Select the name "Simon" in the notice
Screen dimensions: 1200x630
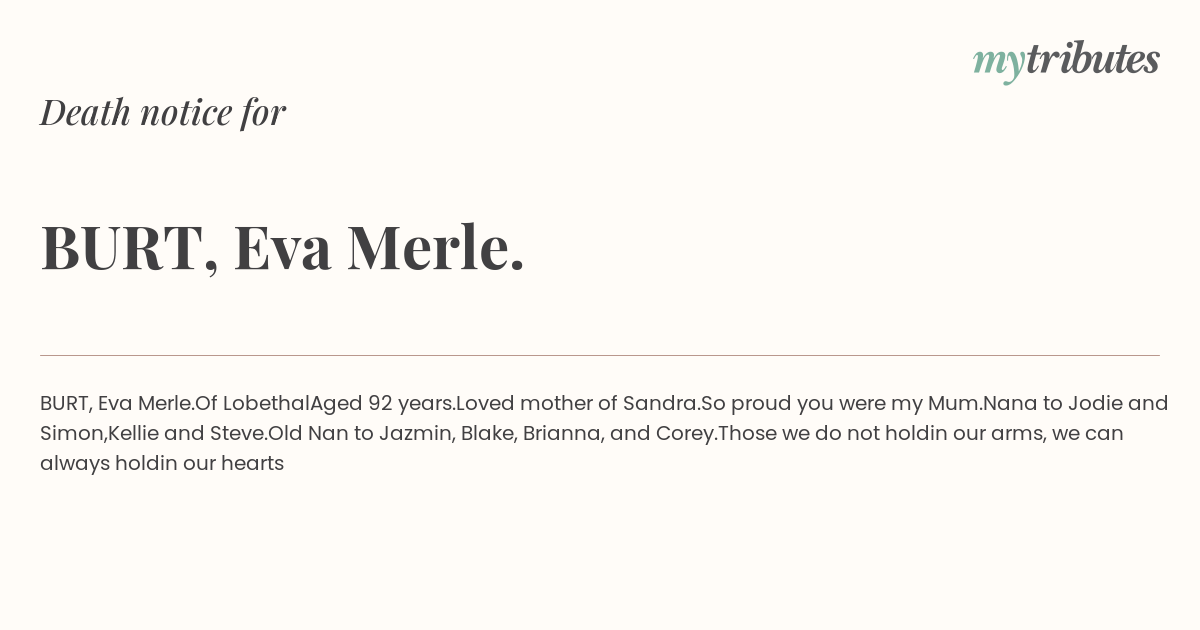click(71, 433)
